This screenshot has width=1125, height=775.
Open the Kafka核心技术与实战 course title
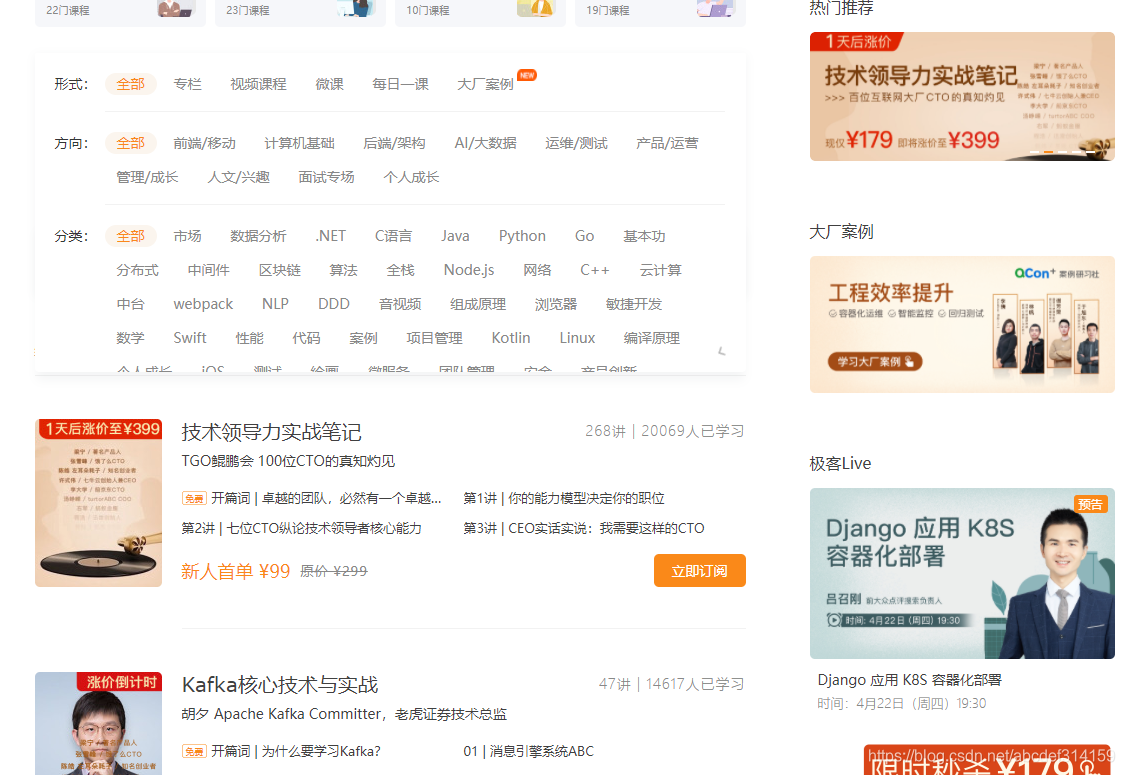coord(280,685)
